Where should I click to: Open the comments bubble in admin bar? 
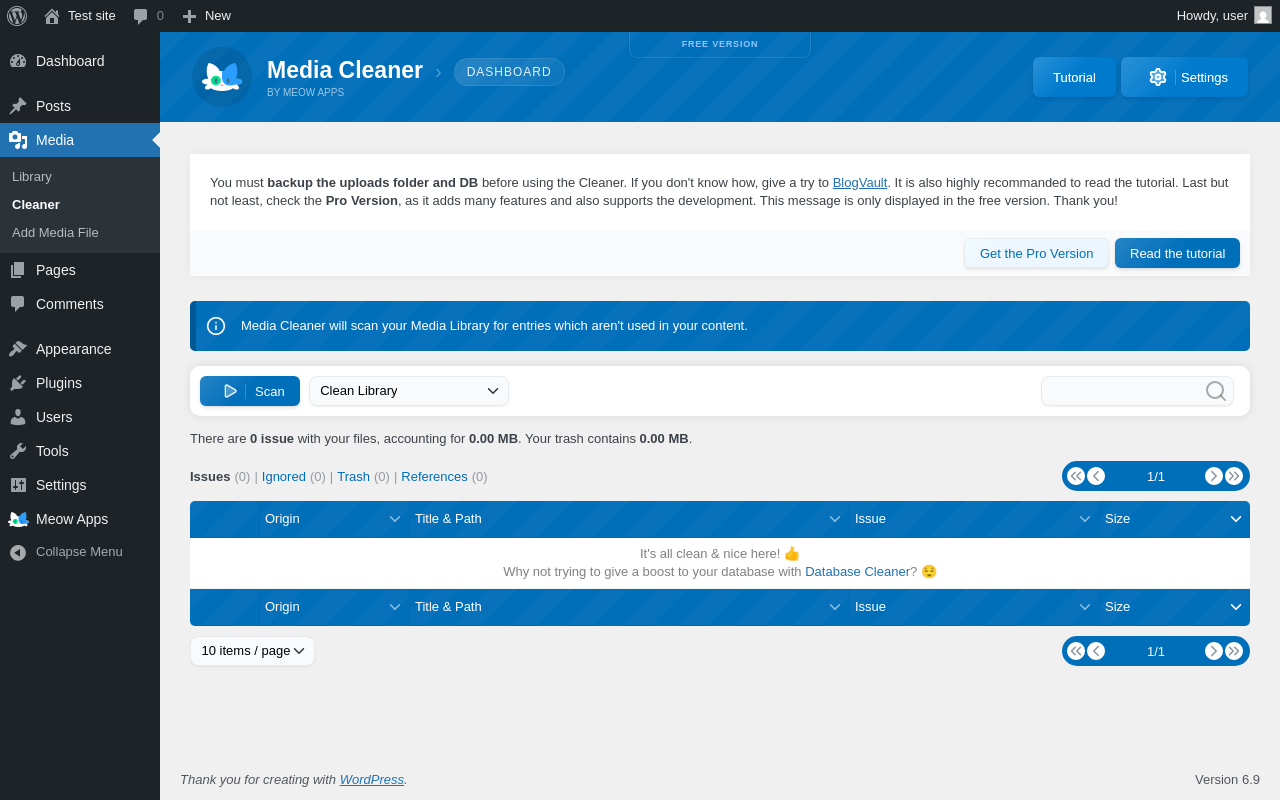pyautogui.click(x=148, y=16)
